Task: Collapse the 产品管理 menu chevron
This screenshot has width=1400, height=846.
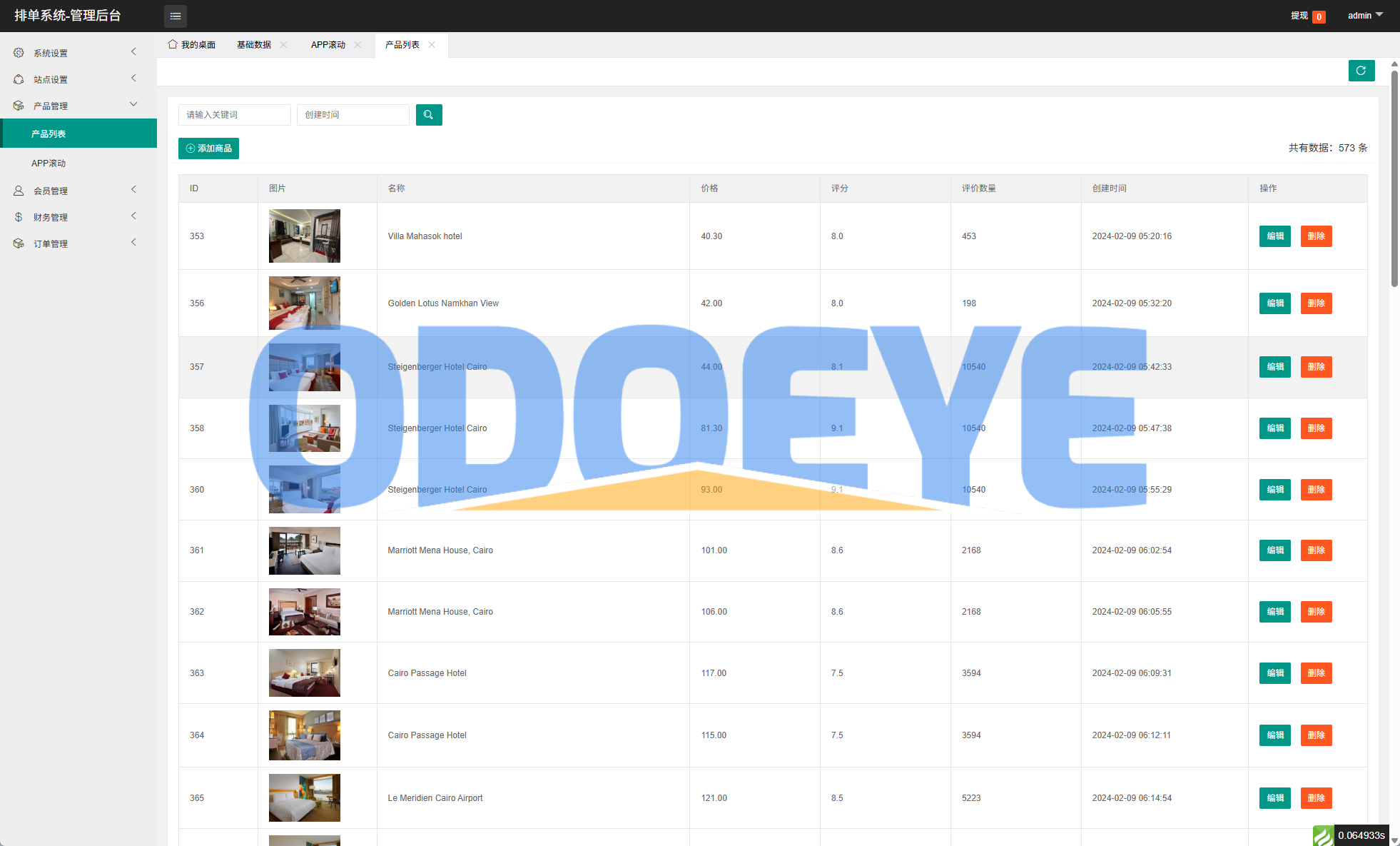Action: (x=133, y=105)
